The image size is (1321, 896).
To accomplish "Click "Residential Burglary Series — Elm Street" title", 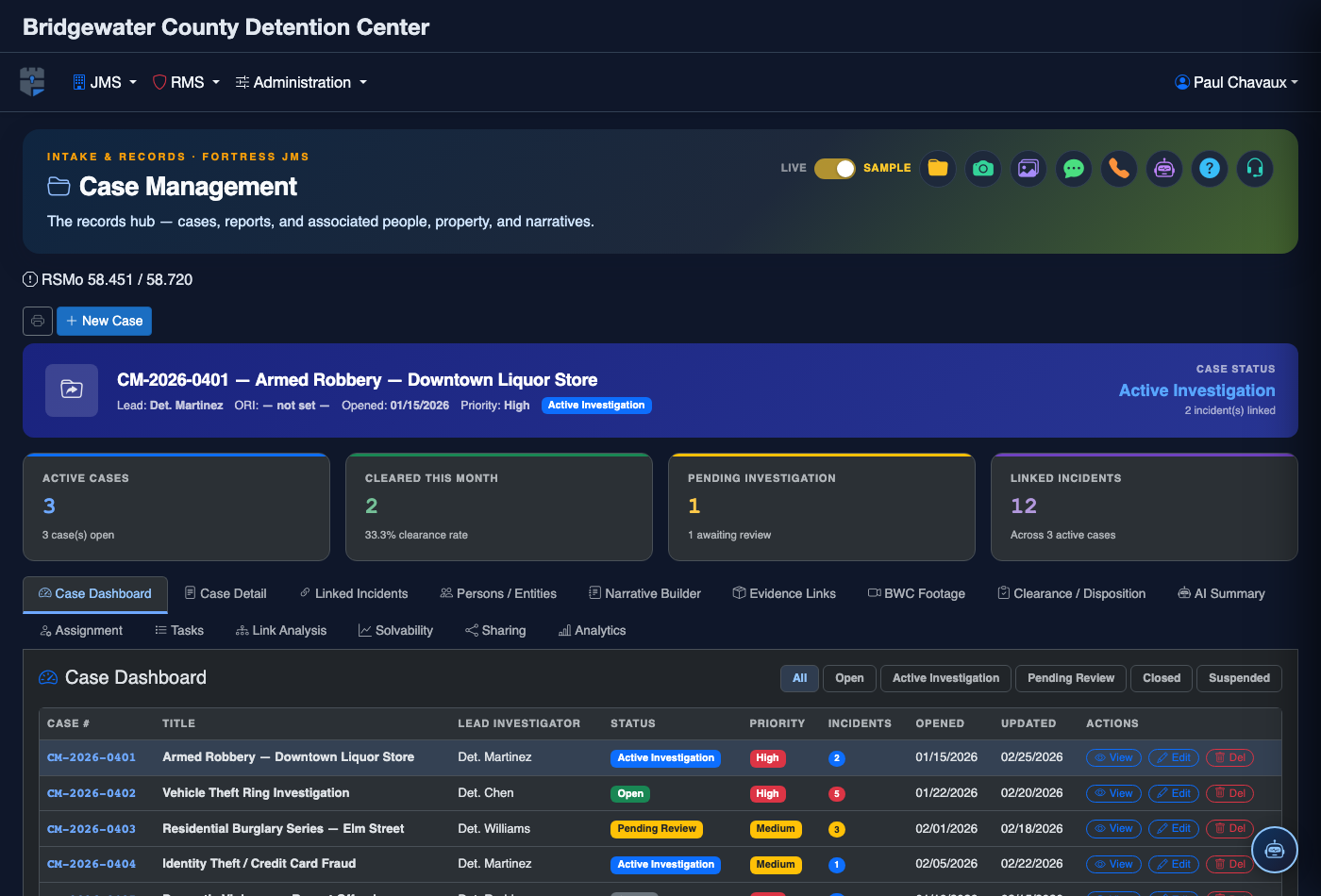I will point(283,829).
